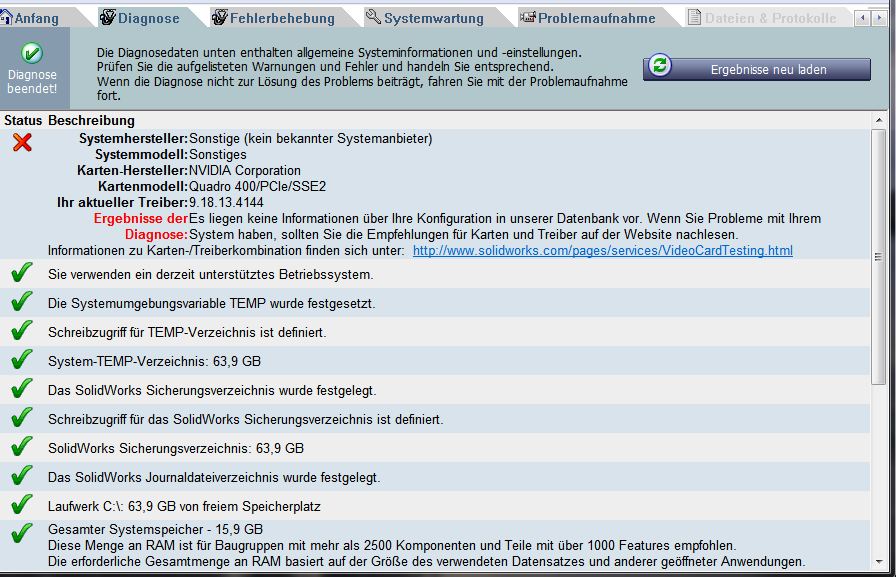The width and height of the screenshot is (896, 577).
Task: Click the check mark beside supported Betriebssystem
Action: (x=22, y=272)
